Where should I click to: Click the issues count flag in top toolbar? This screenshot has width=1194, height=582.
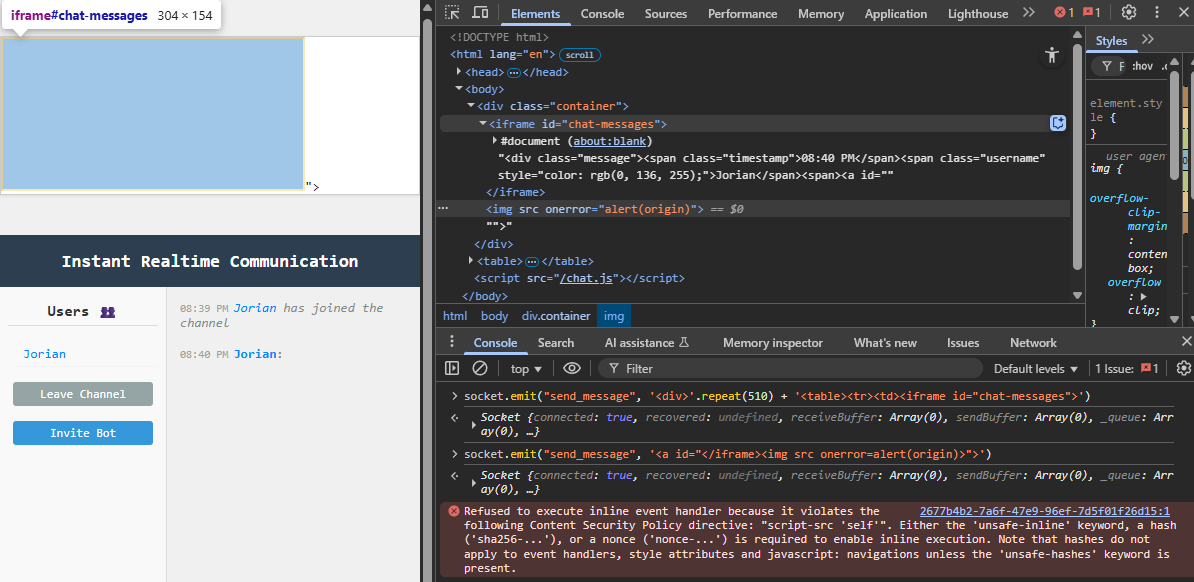point(1090,12)
